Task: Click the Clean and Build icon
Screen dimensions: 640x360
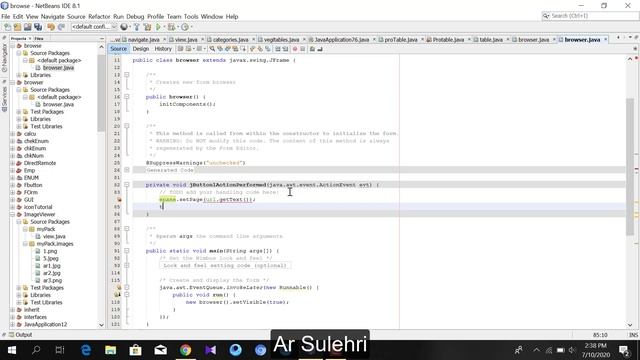Action: pyautogui.click(x=147, y=27)
